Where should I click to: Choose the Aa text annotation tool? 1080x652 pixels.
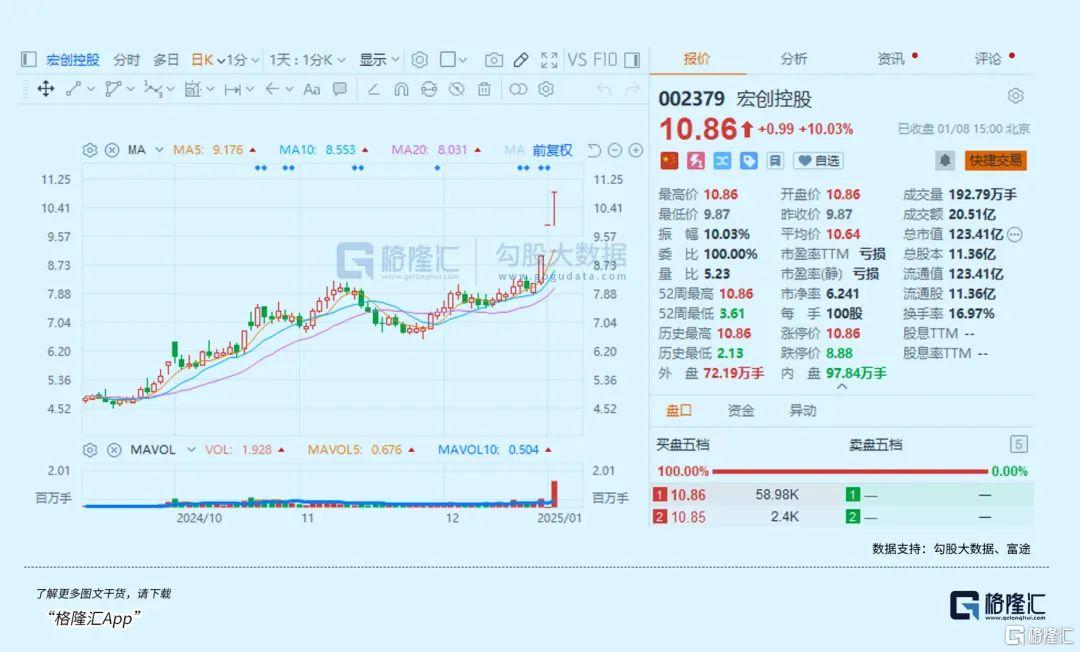(x=312, y=89)
